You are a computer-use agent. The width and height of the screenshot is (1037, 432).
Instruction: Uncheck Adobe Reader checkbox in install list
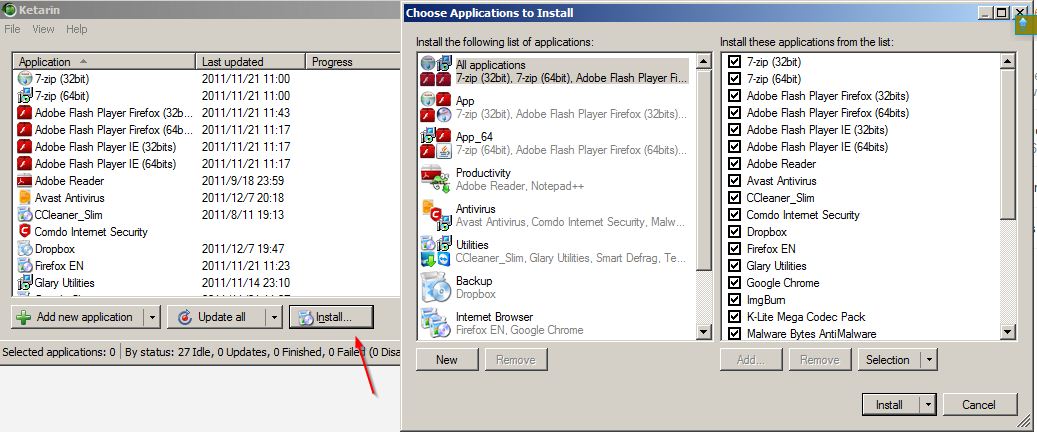pyautogui.click(x=733, y=163)
